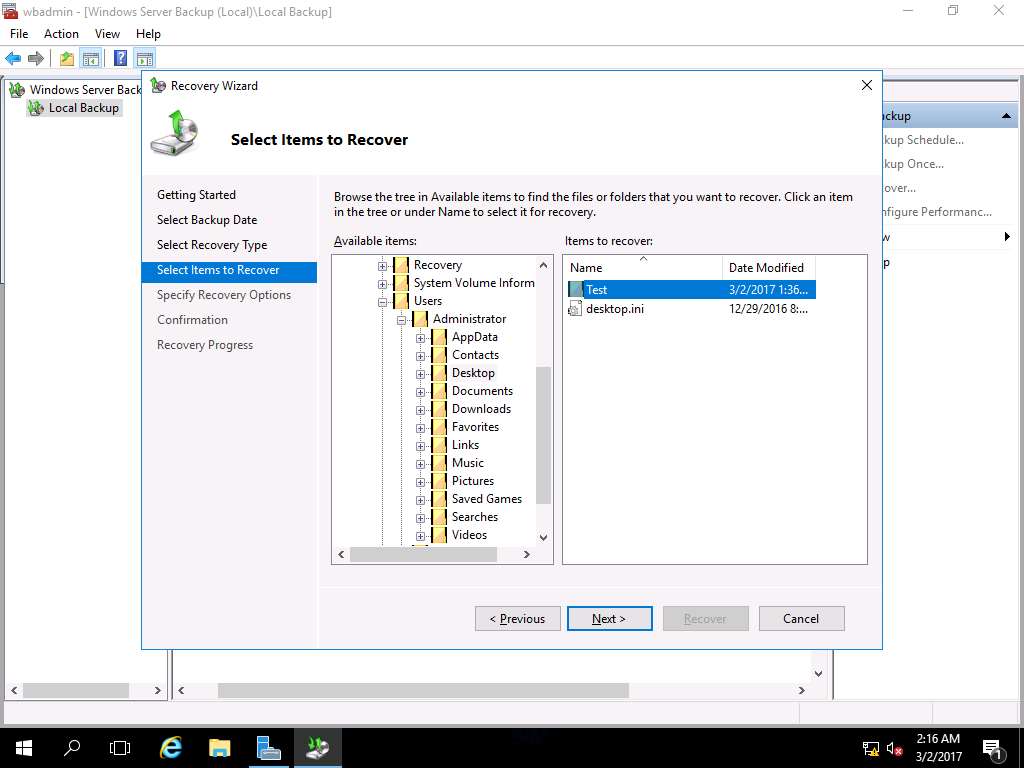Collapse the Users folder node
The image size is (1024, 768).
(383, 302)
